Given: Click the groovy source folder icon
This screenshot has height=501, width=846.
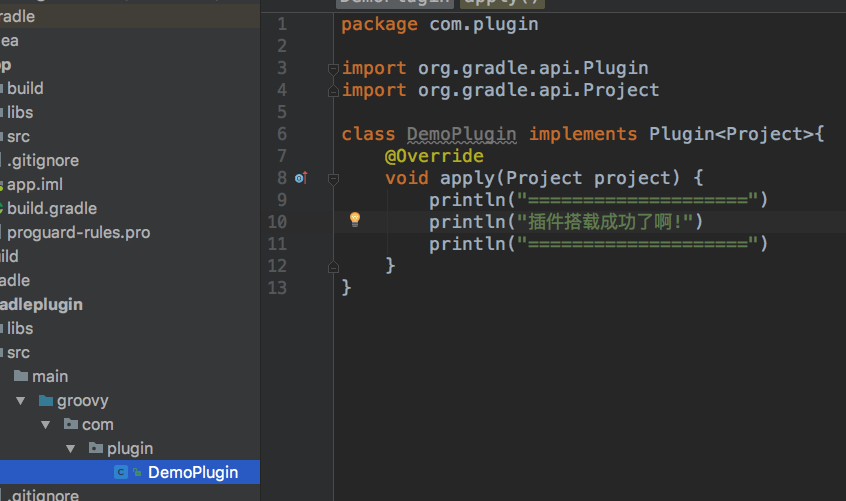Looking at the screenshot, I should coord(46,400).
